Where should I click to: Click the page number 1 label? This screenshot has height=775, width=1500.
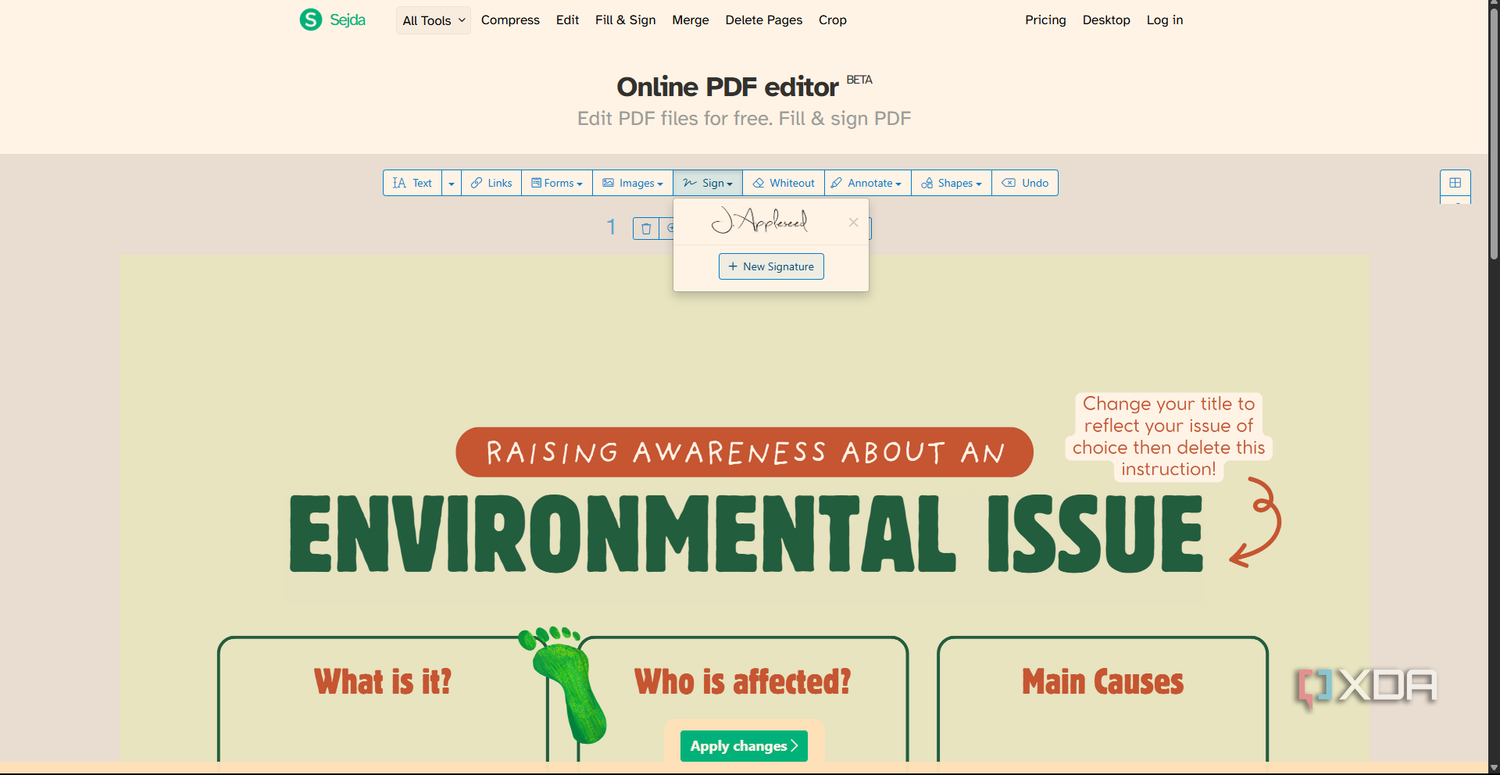pos(611,228)
